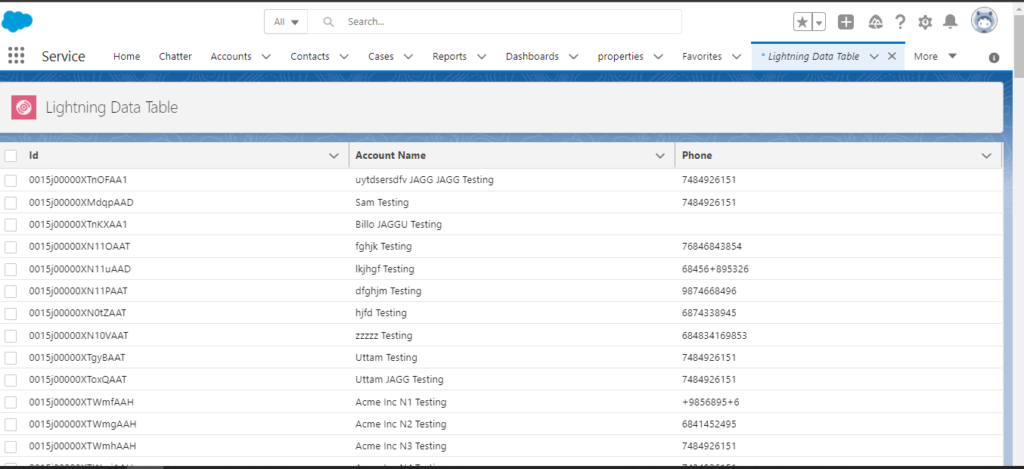Image resolution: width=1024 pixels, height=469 pixels.
Task: Click the phone value 684834169853
Action: (714, 336)
